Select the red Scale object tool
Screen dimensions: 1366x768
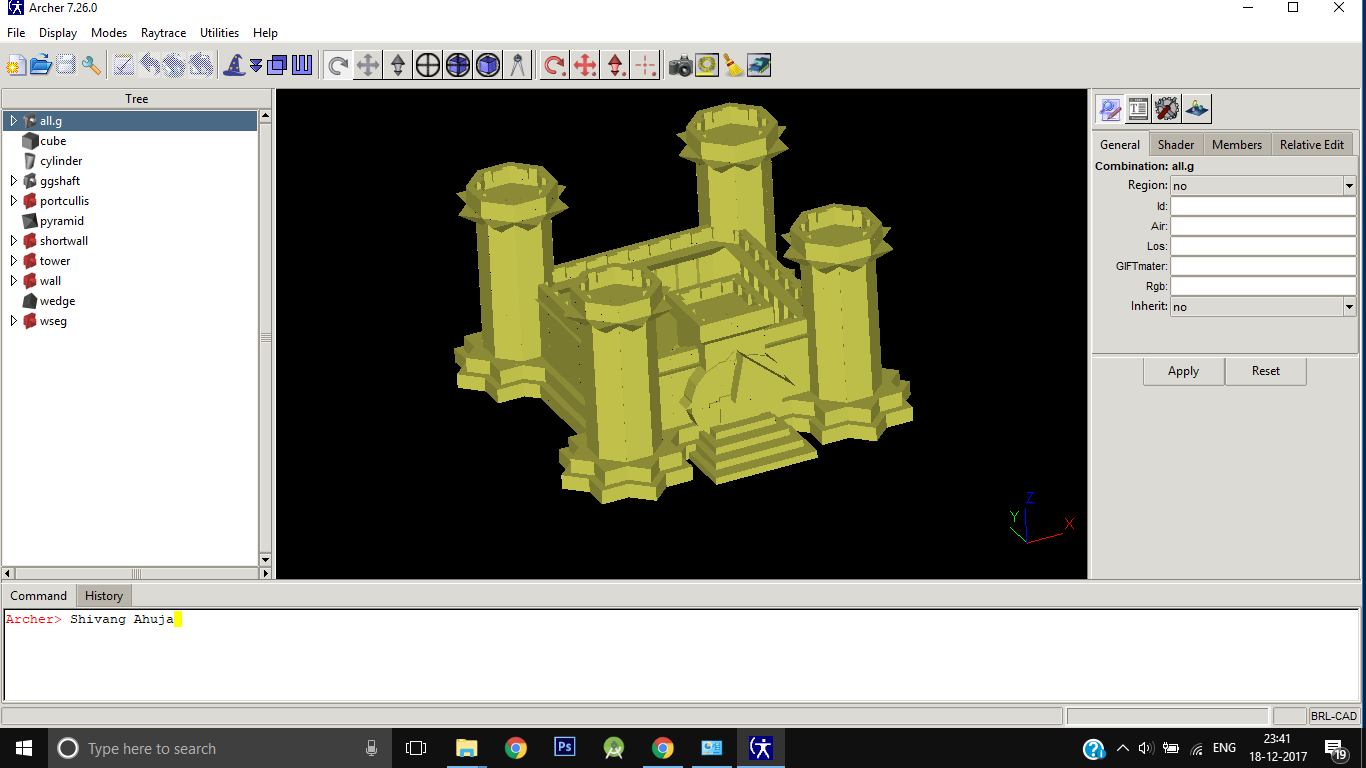tap(616, 66)
